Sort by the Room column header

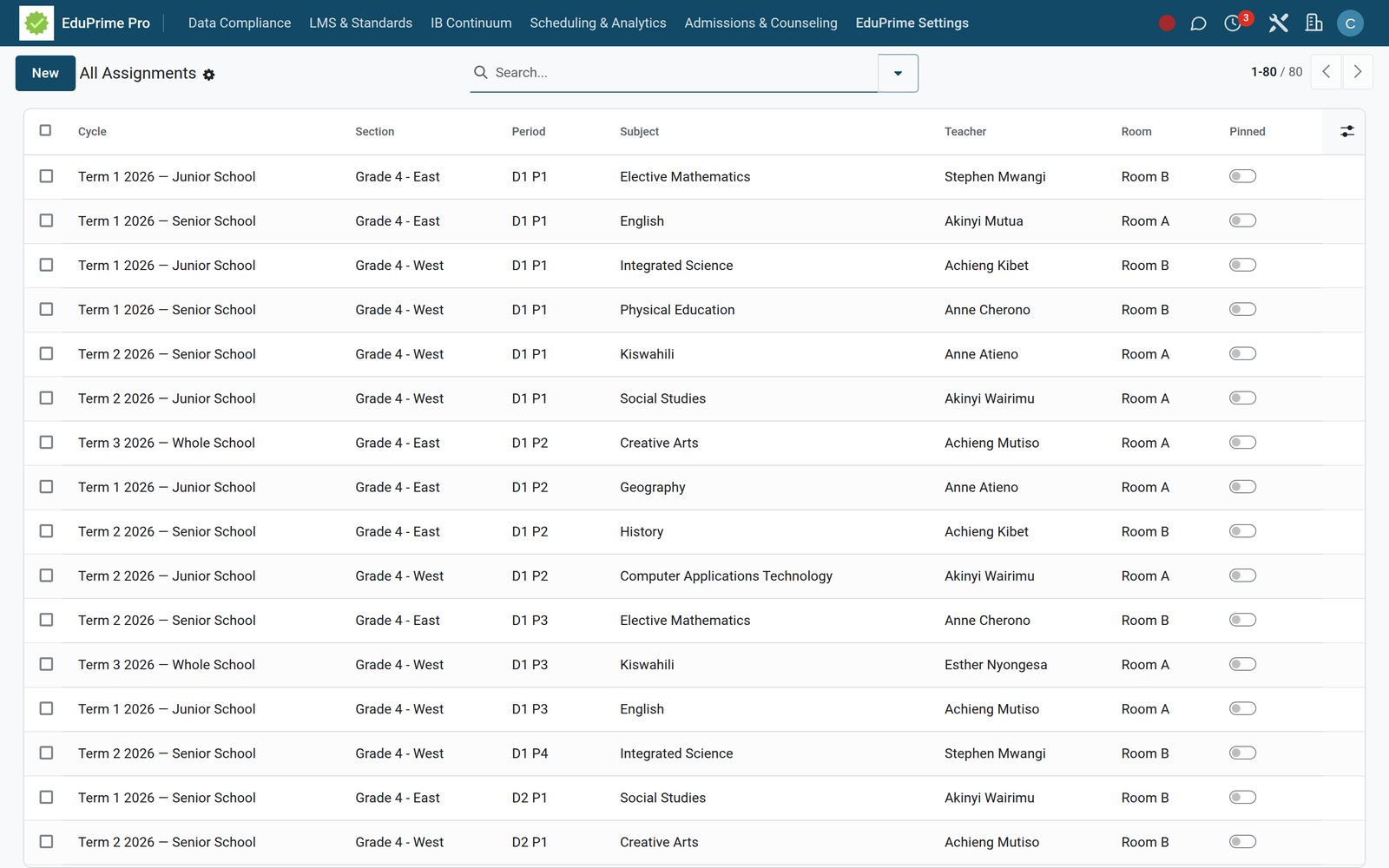(1136, 132)
